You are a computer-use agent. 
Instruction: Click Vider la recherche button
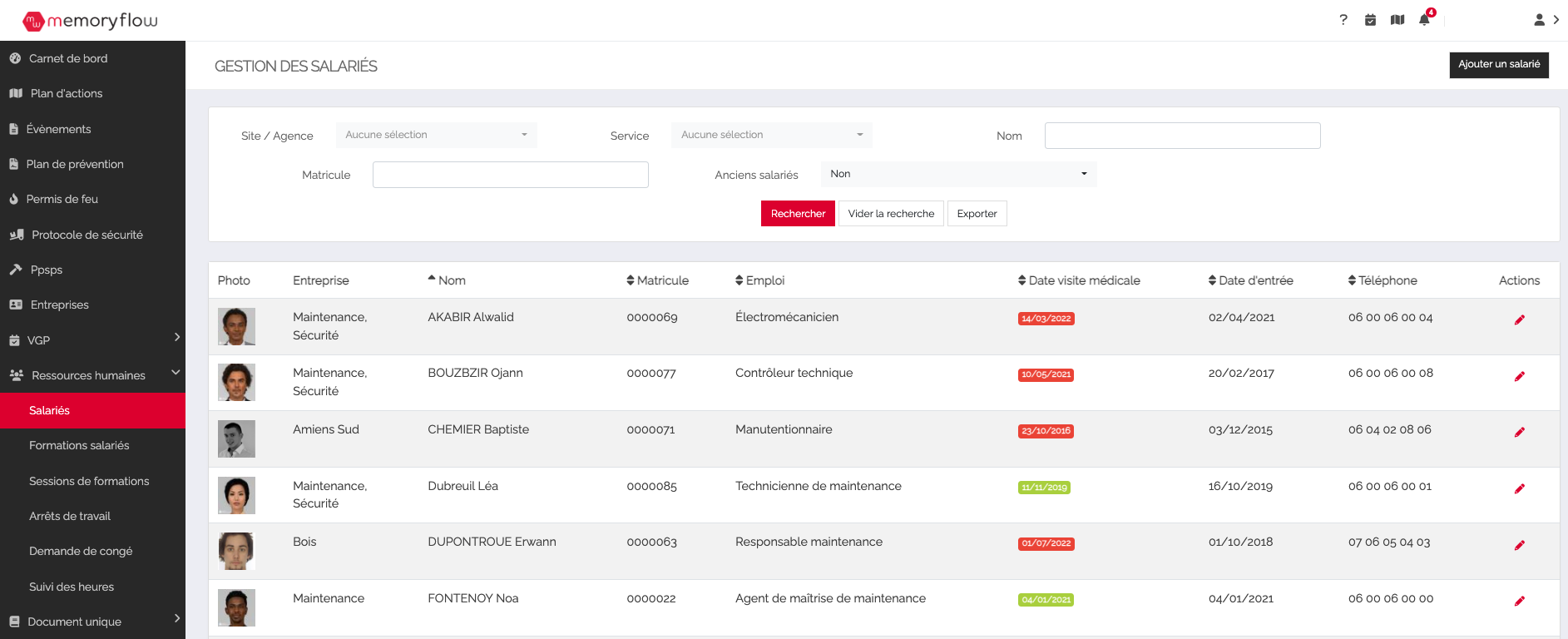(x=891, y=214)
